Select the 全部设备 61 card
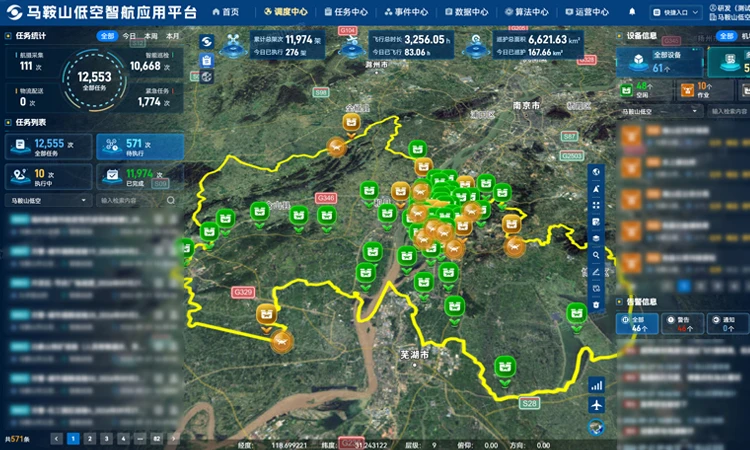750x450 pixels. (660, 62)
